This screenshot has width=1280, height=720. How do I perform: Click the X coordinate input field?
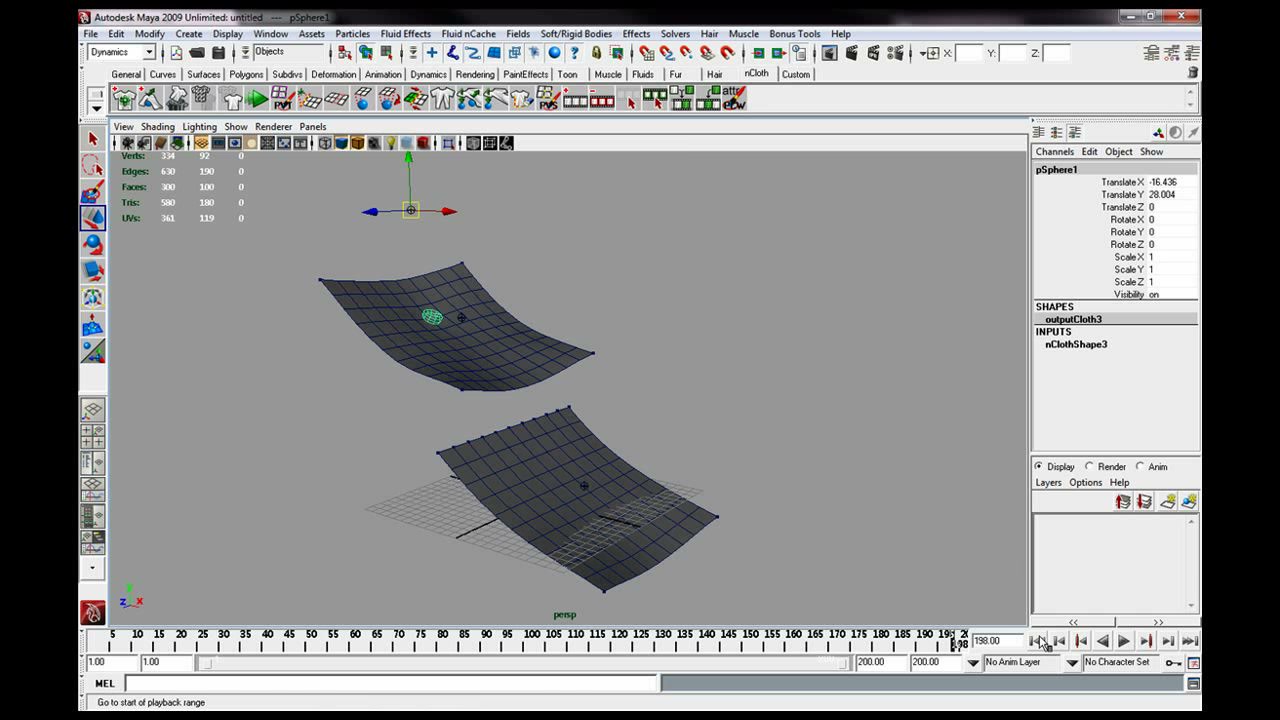click(x=970, y=53)
